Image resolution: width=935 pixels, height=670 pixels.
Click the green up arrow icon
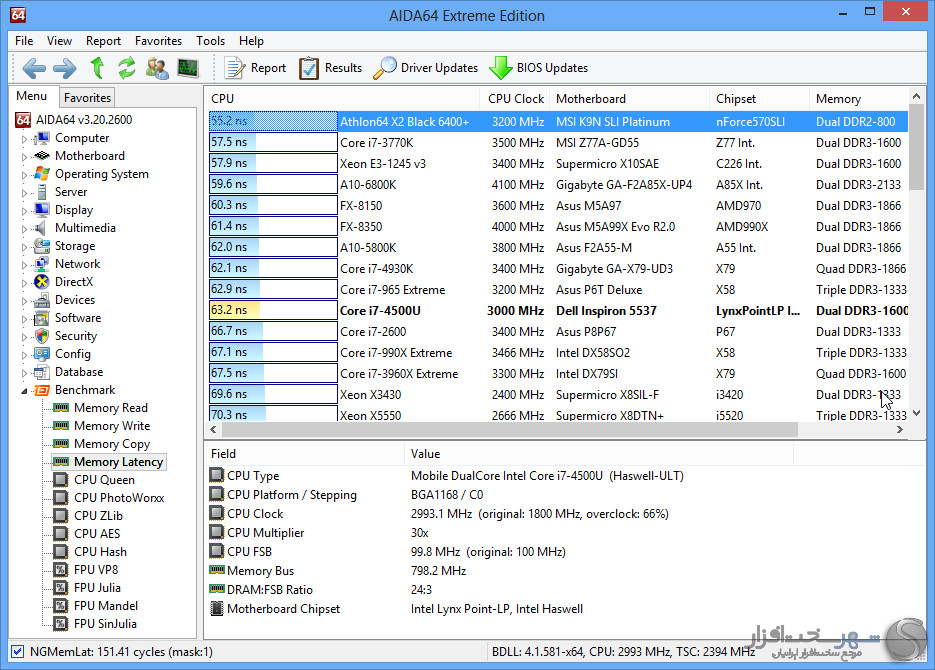click(x=97, y=68)
